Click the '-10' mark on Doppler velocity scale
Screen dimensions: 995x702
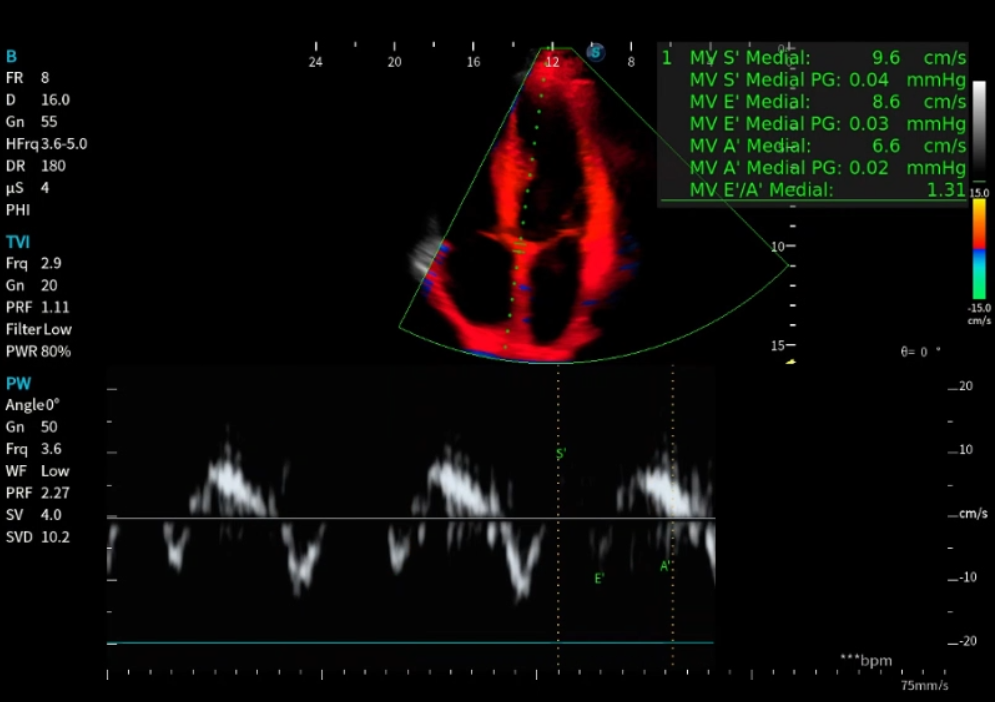tap(968, 577)
